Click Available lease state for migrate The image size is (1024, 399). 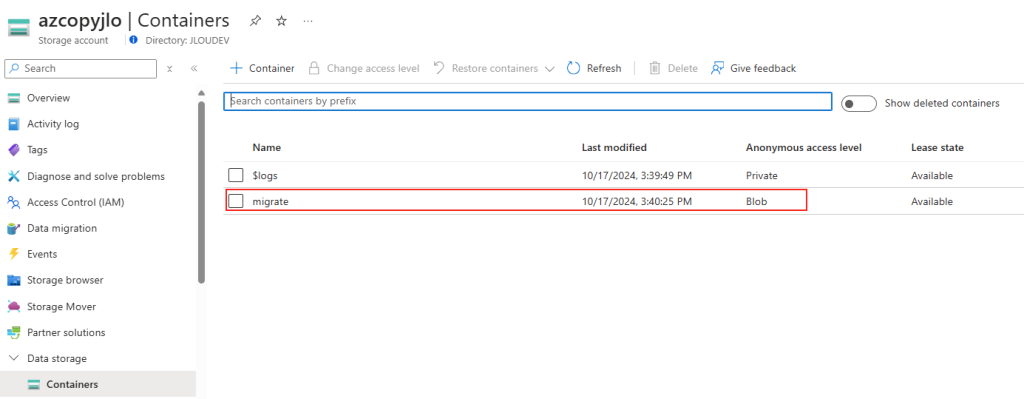[x=932, y=202]
